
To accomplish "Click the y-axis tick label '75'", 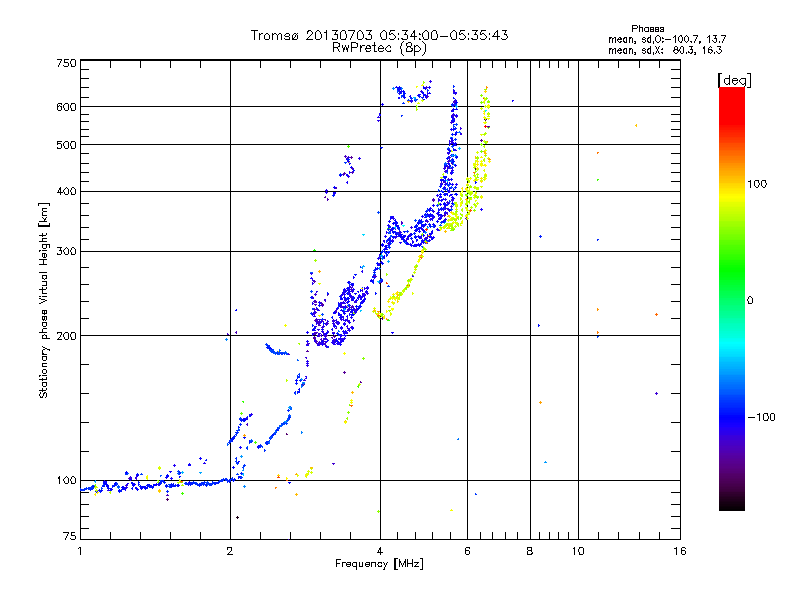I will click(70, 536).
